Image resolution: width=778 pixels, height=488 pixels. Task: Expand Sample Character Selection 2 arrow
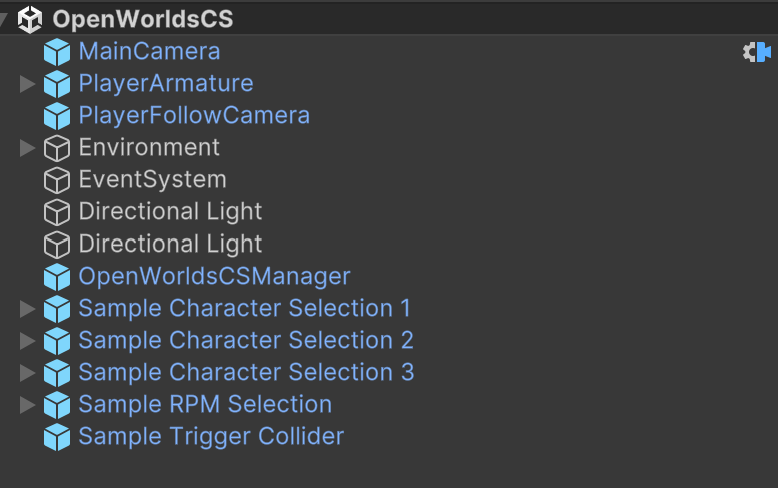(28, 340)
